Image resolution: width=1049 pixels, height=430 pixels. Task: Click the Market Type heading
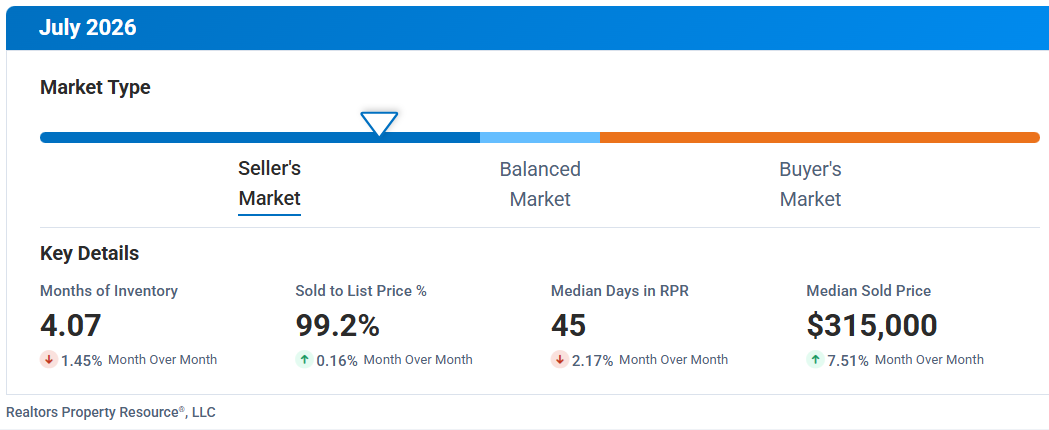95,88
